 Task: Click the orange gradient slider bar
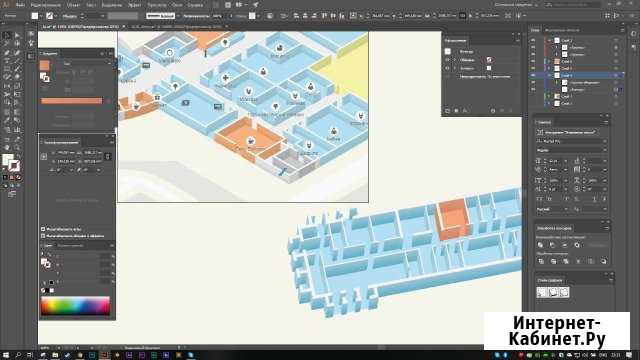(x=71, y=101)
